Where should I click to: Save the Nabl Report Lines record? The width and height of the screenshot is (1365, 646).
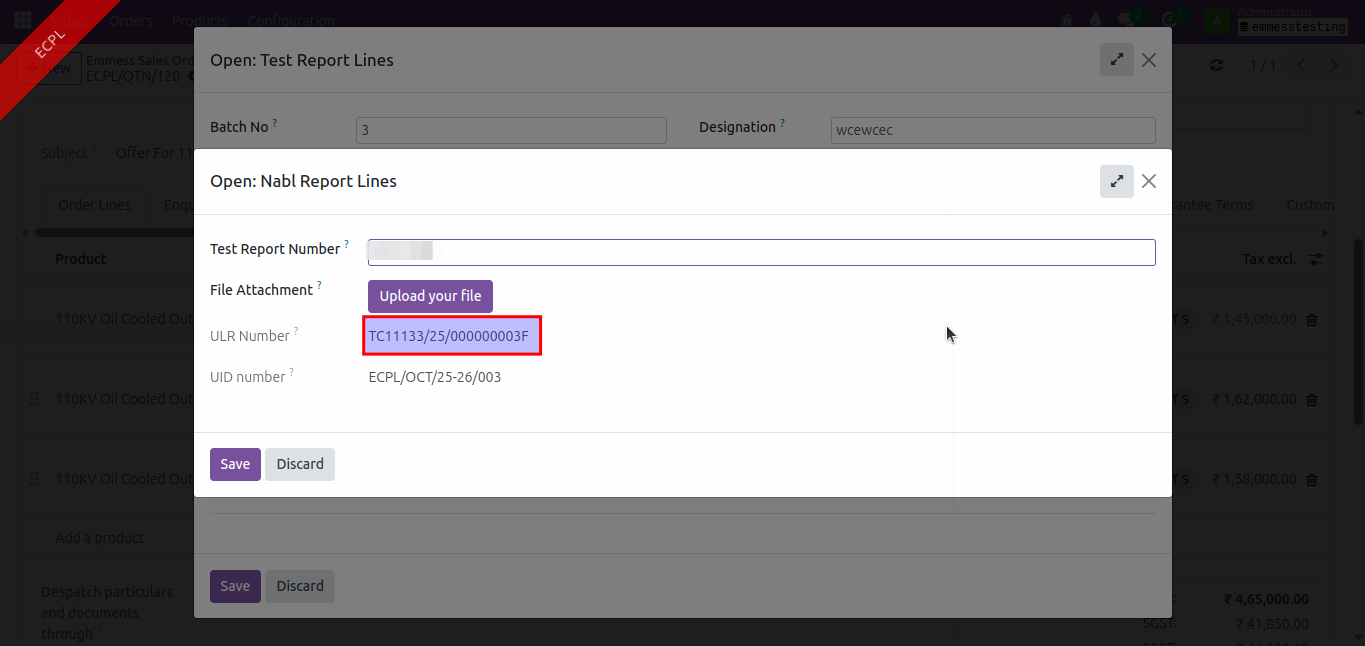click(235, 464)
